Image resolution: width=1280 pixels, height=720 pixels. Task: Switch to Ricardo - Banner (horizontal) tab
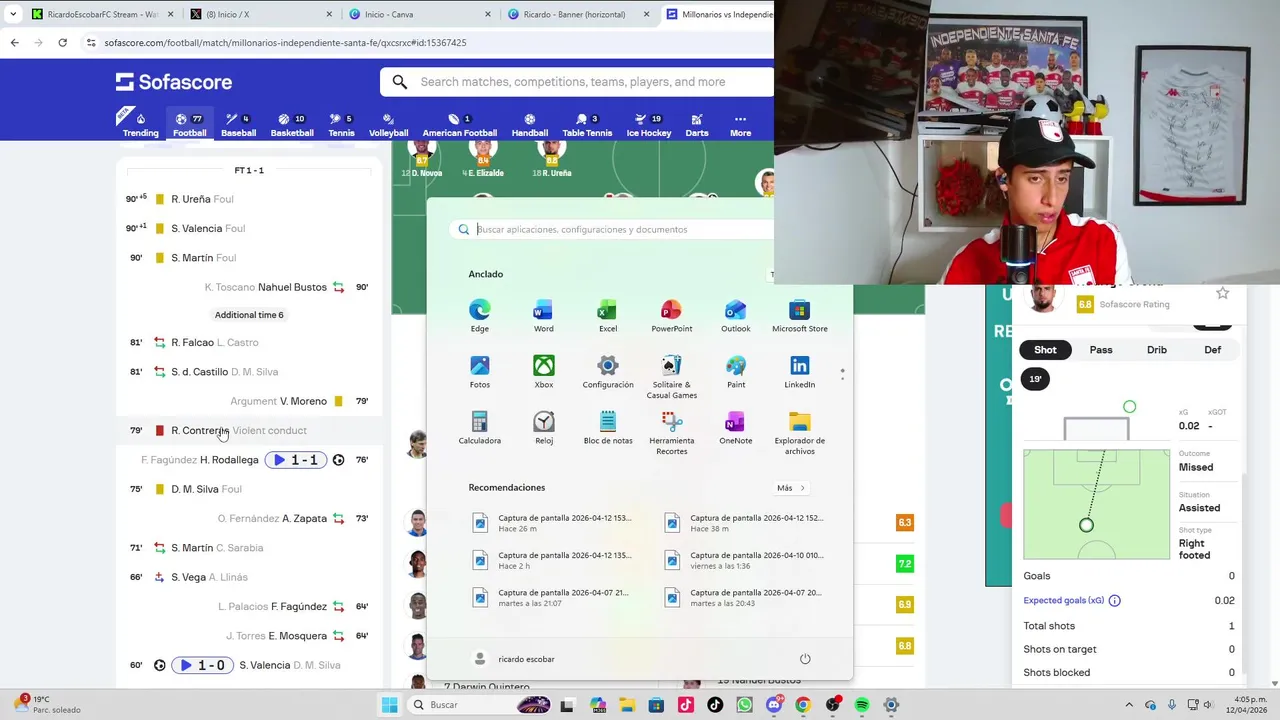[x=578, y=14]
